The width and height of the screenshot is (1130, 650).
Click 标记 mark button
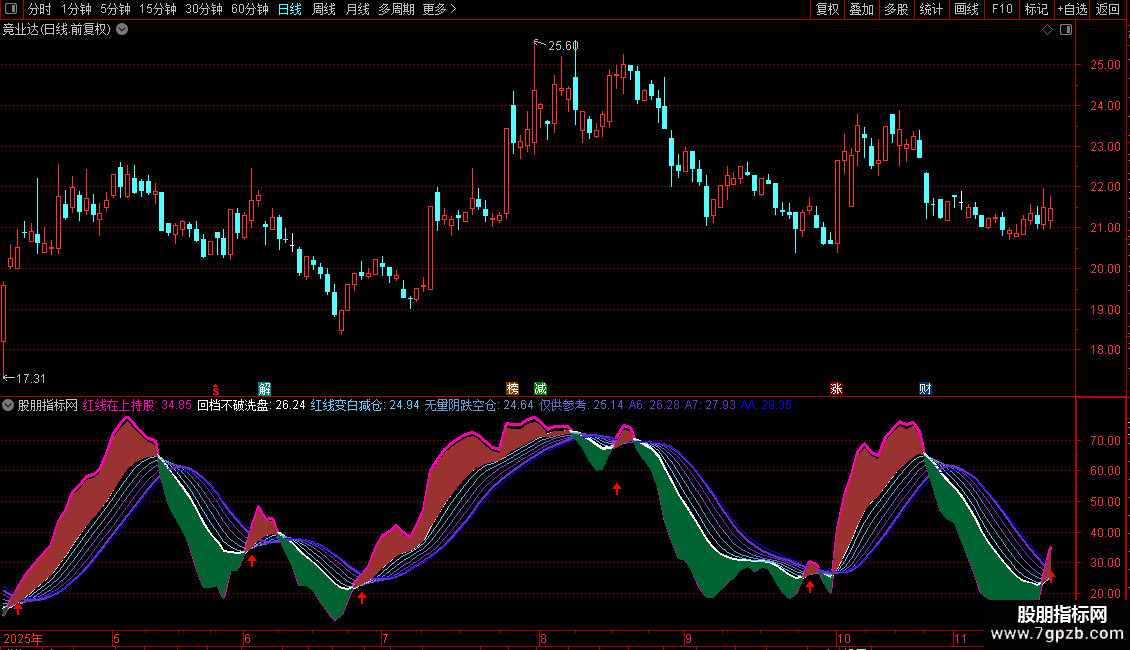1036,9
